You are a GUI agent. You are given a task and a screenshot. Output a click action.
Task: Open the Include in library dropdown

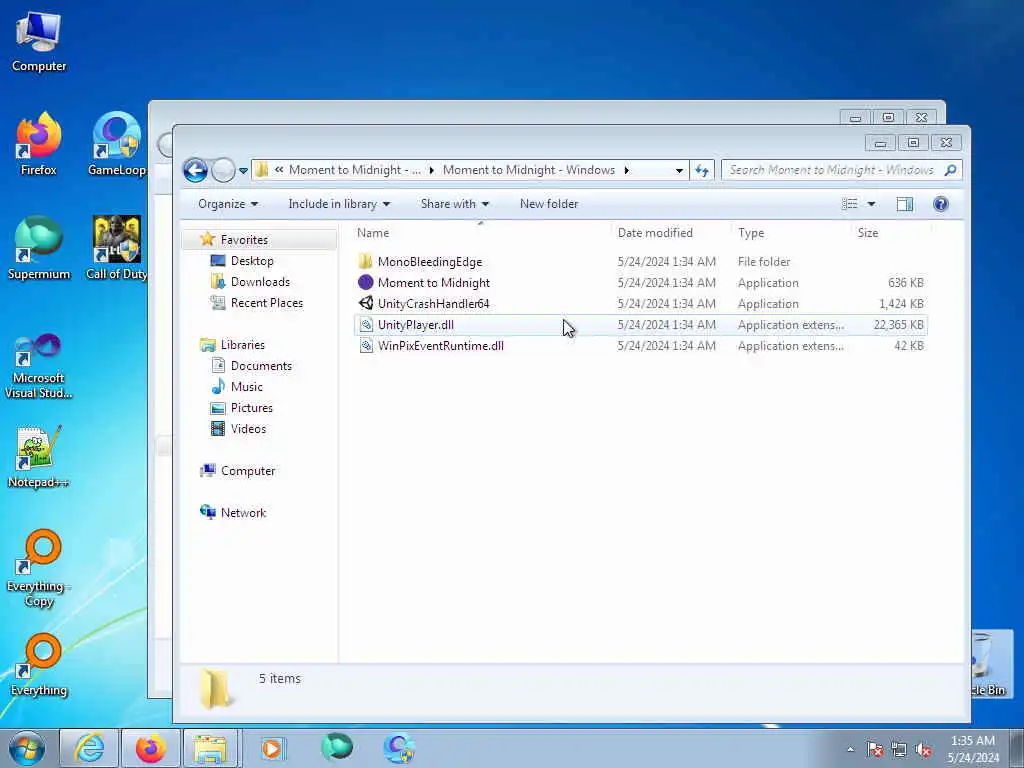pos(339,204)
